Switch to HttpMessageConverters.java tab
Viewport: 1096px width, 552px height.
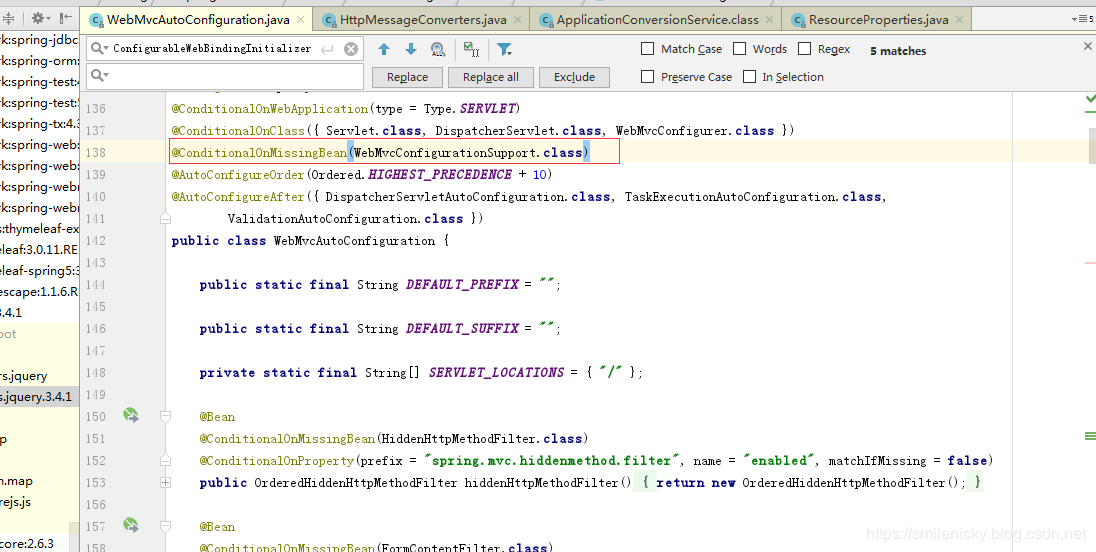tap(422, 19)
